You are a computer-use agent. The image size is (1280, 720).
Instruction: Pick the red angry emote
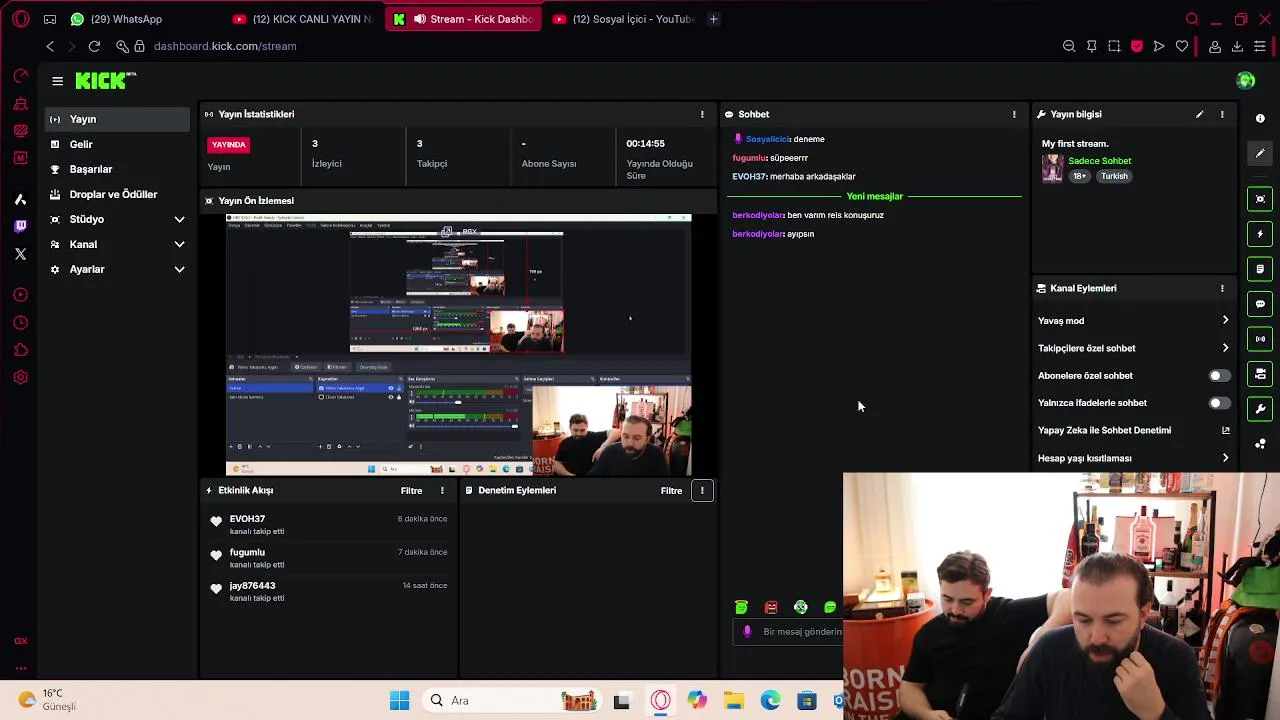tap(771, 607)
